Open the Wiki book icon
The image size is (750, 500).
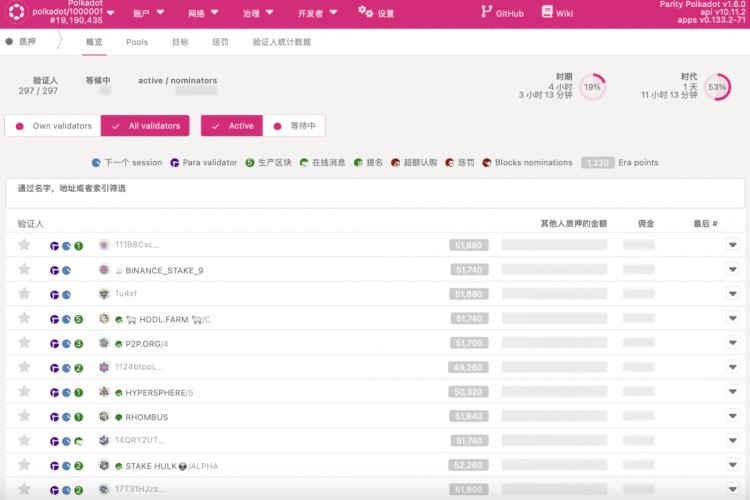[547, 12]
